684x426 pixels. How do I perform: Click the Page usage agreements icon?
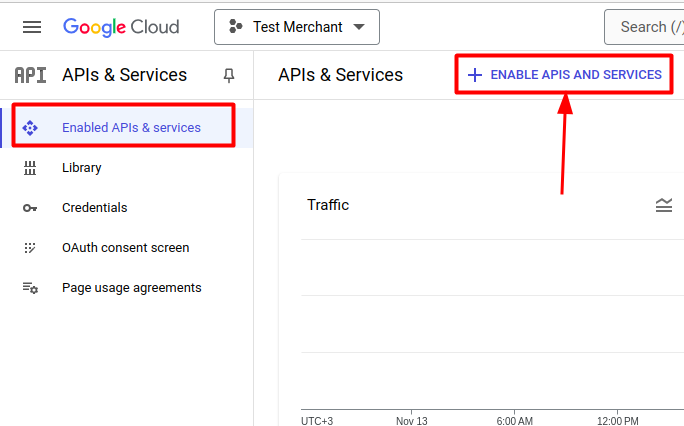tap(30, 288)
